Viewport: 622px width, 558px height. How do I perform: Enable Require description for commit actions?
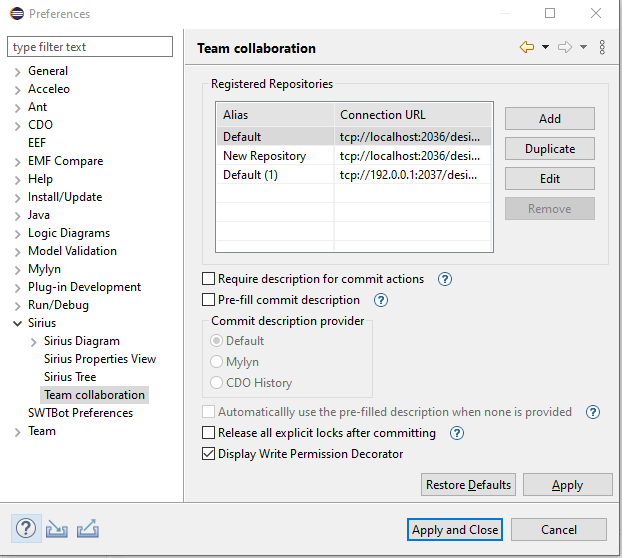pyautogui.click(x=209, y=280)
